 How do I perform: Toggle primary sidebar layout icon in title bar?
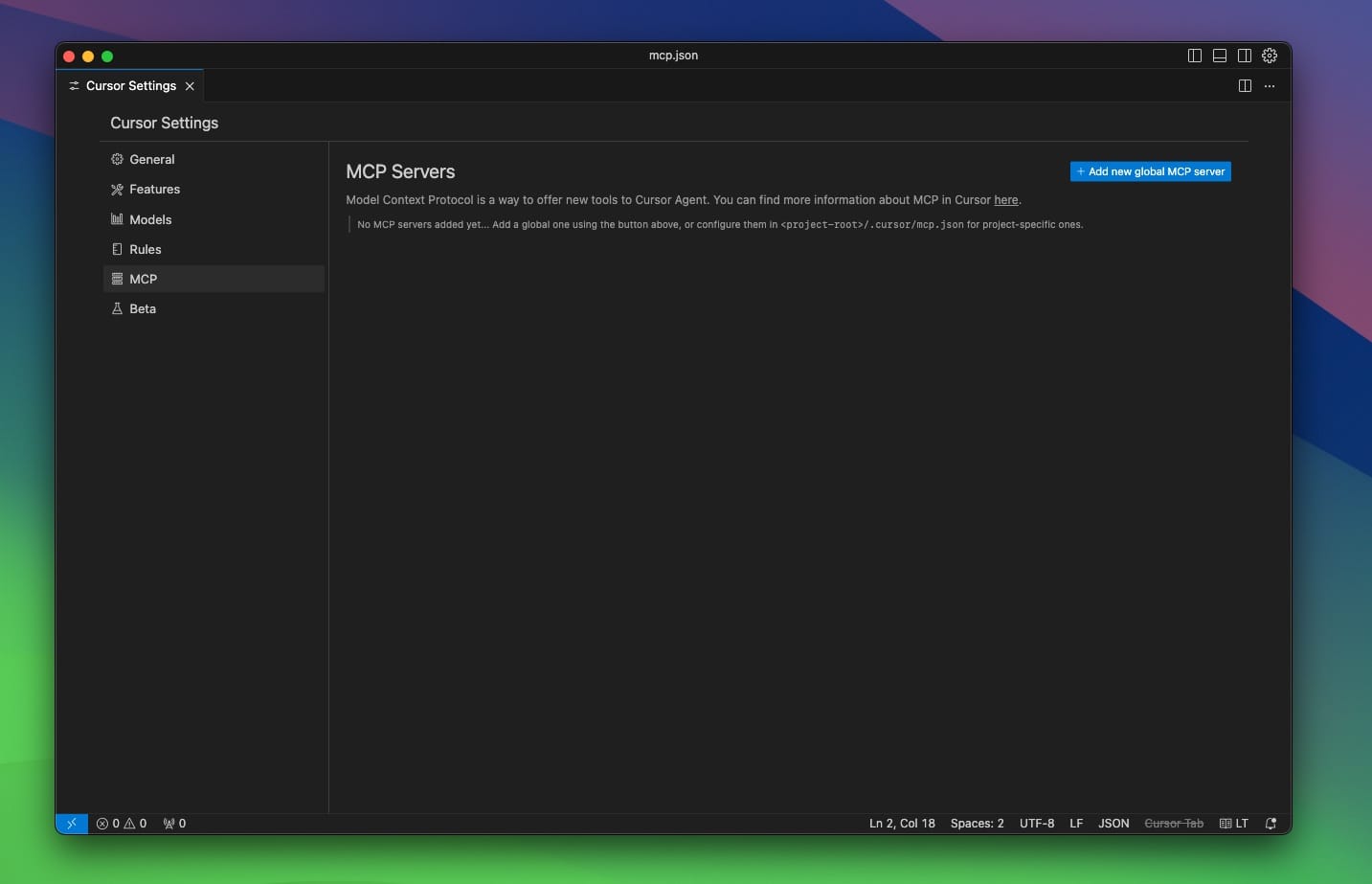point(1195,56)
